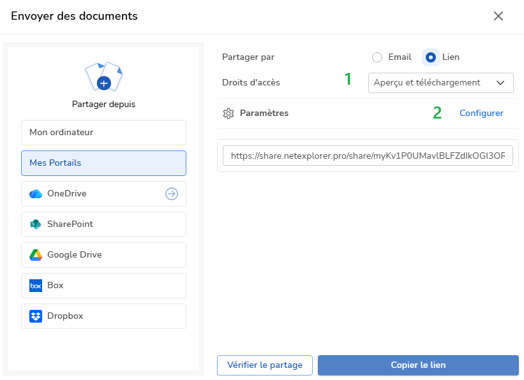The width and height of the screenshot is (524, 380).
Task: Click the arrow circle icon beside OneDrive
Action: click(171, 194)
